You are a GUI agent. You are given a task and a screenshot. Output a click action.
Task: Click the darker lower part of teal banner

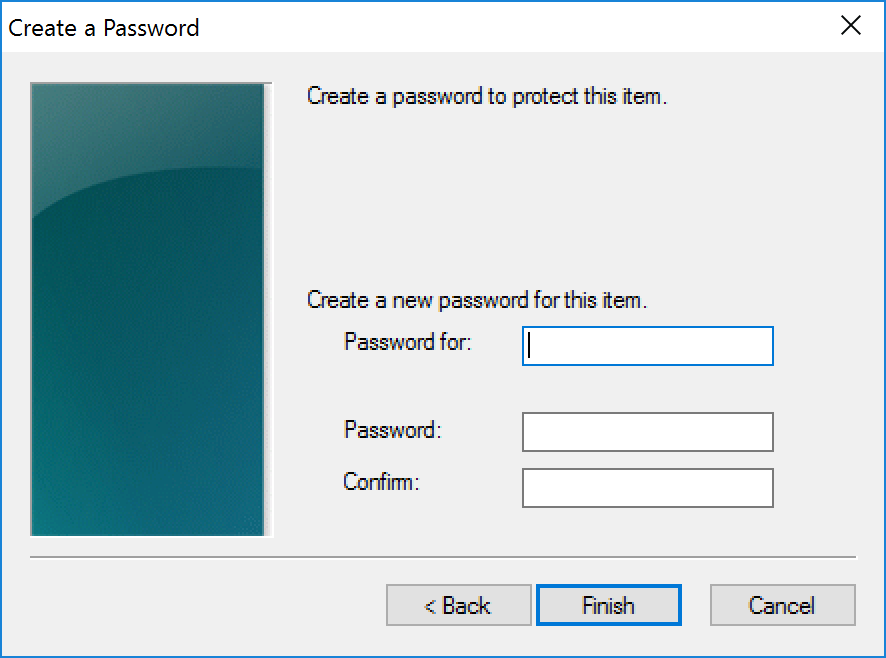150,400
